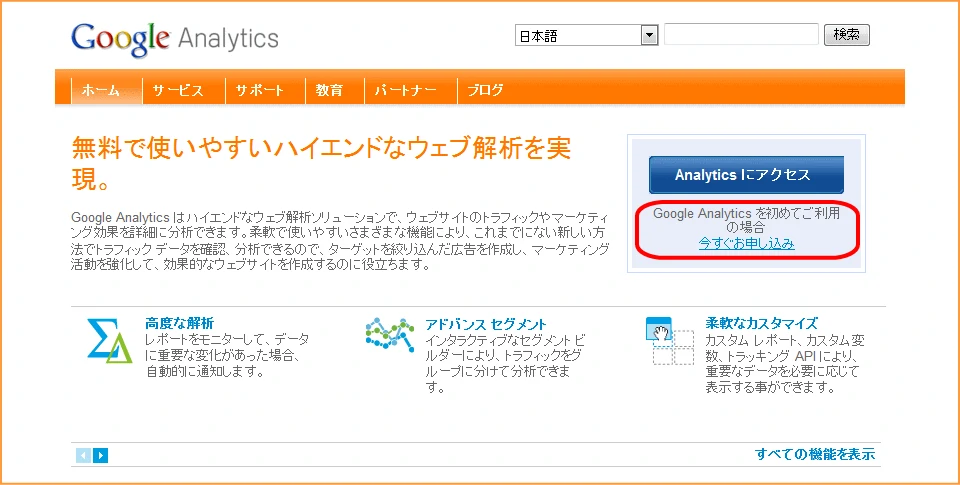The width and height of the screenshot is (960, 485).
Task: Click the 今すぐお申し込み sign-up link
Action: tap(746, 243)
